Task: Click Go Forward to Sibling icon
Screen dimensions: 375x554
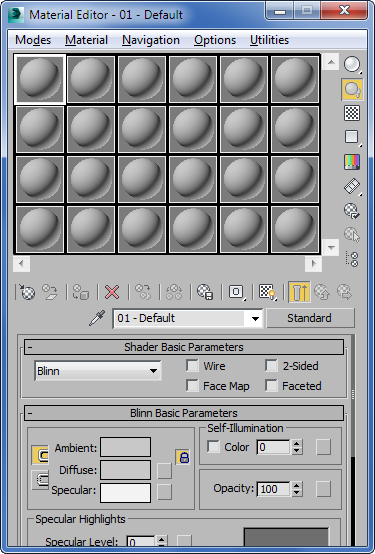Action: (x=344, y=292)
